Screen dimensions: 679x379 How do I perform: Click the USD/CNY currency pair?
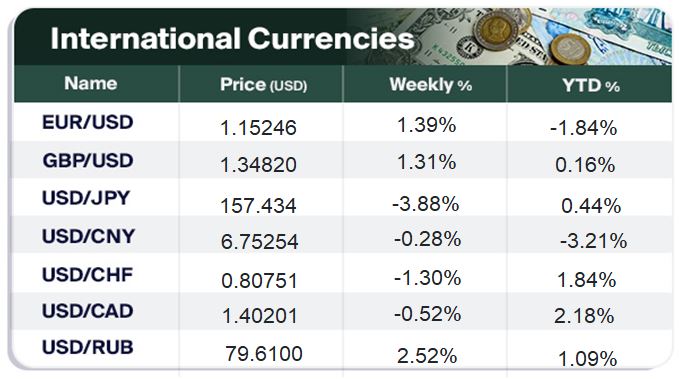(88, 236)
